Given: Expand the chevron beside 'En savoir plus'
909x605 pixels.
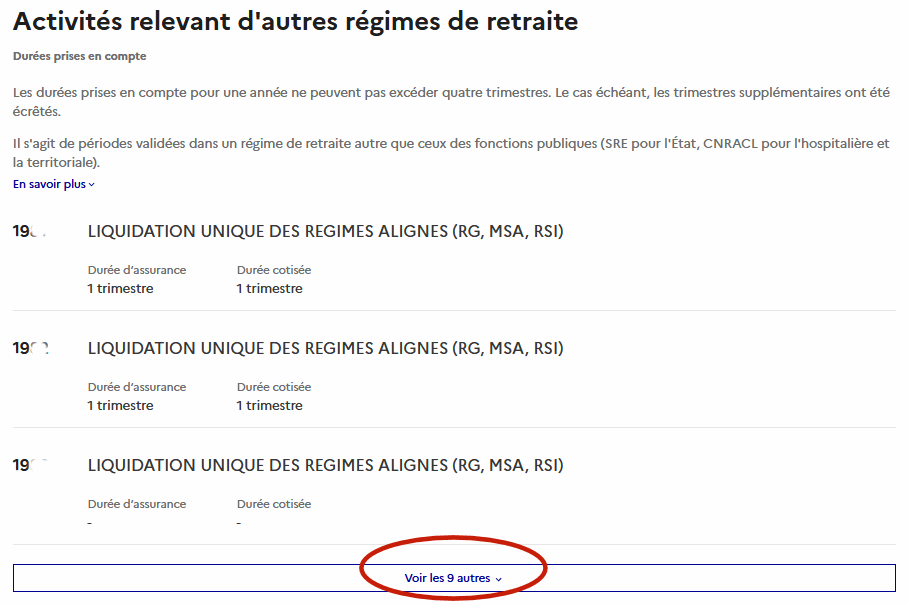Looking at the screenshot, I should pos(92,185).
